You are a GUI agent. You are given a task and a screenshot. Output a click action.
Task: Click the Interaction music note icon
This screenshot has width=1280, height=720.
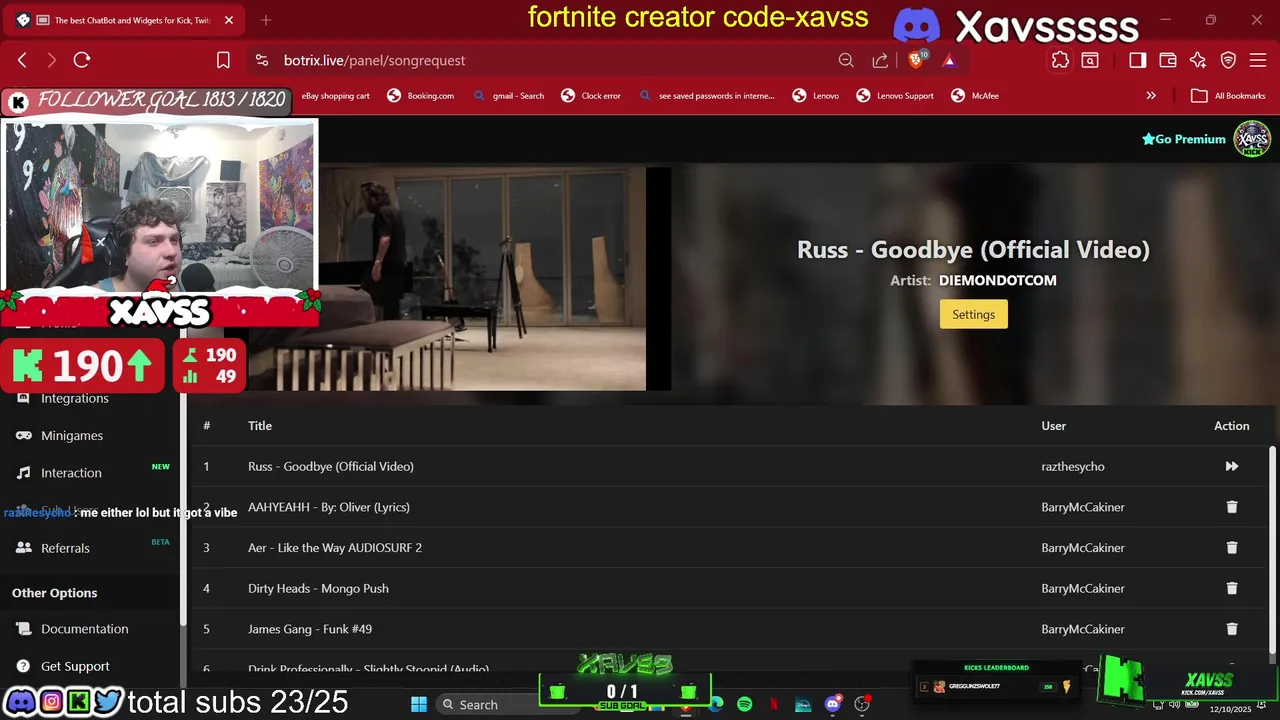tap(23, 472)
